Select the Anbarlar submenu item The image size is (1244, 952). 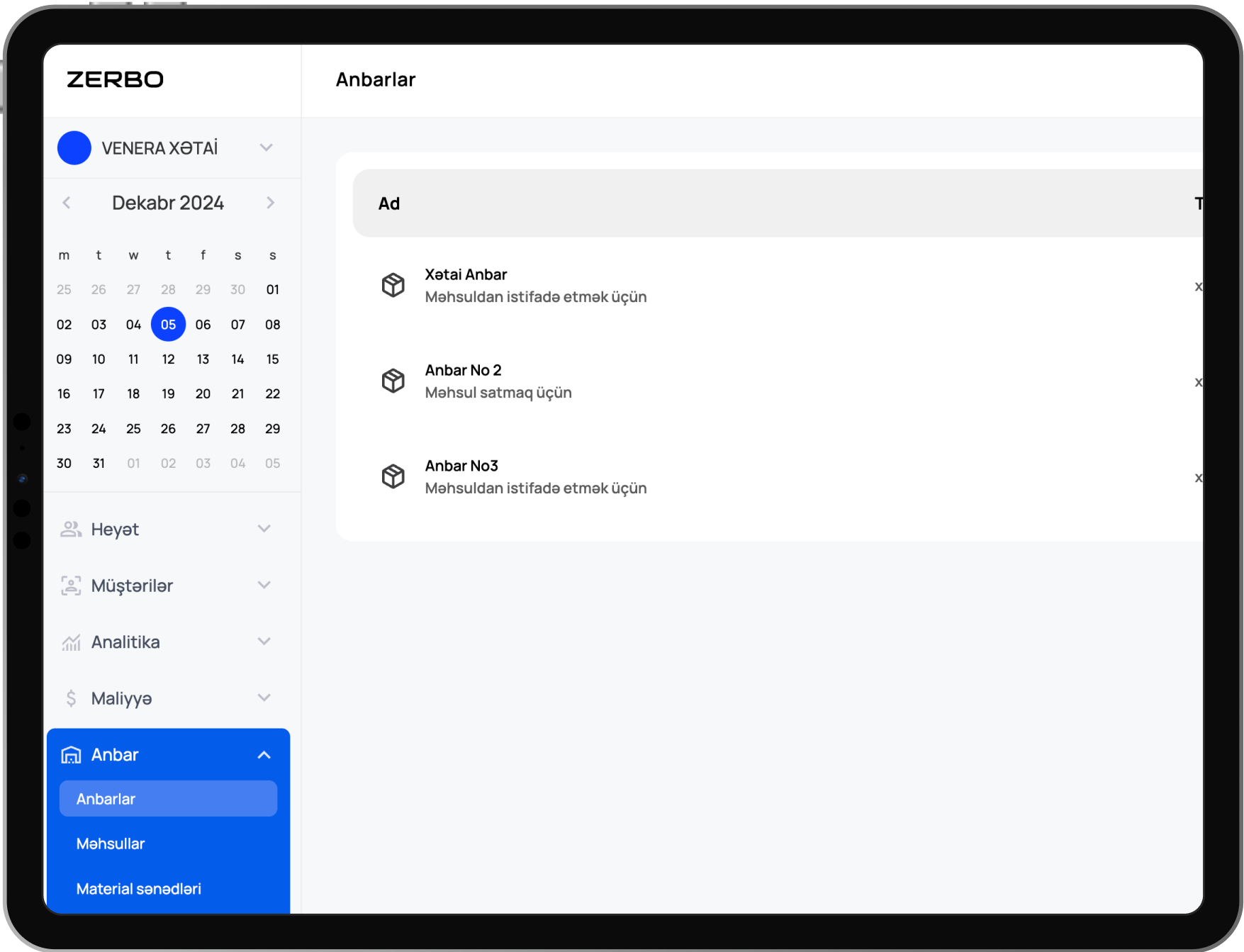click(168, 799)
